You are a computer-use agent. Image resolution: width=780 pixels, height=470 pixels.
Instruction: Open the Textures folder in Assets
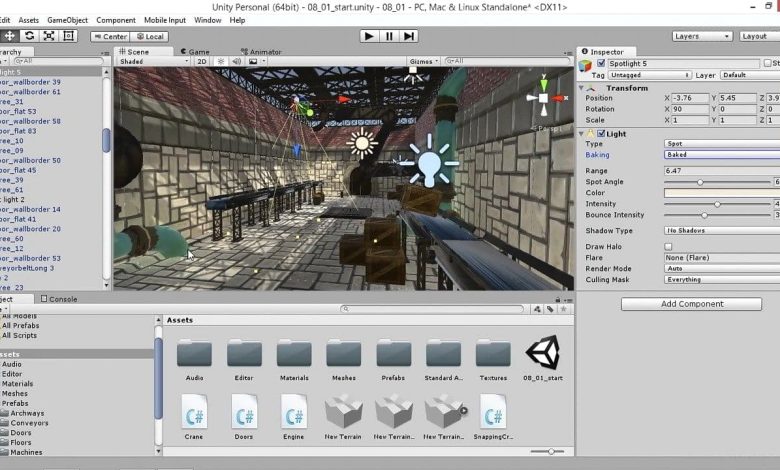pyautogui.click(x=493, y=359)
